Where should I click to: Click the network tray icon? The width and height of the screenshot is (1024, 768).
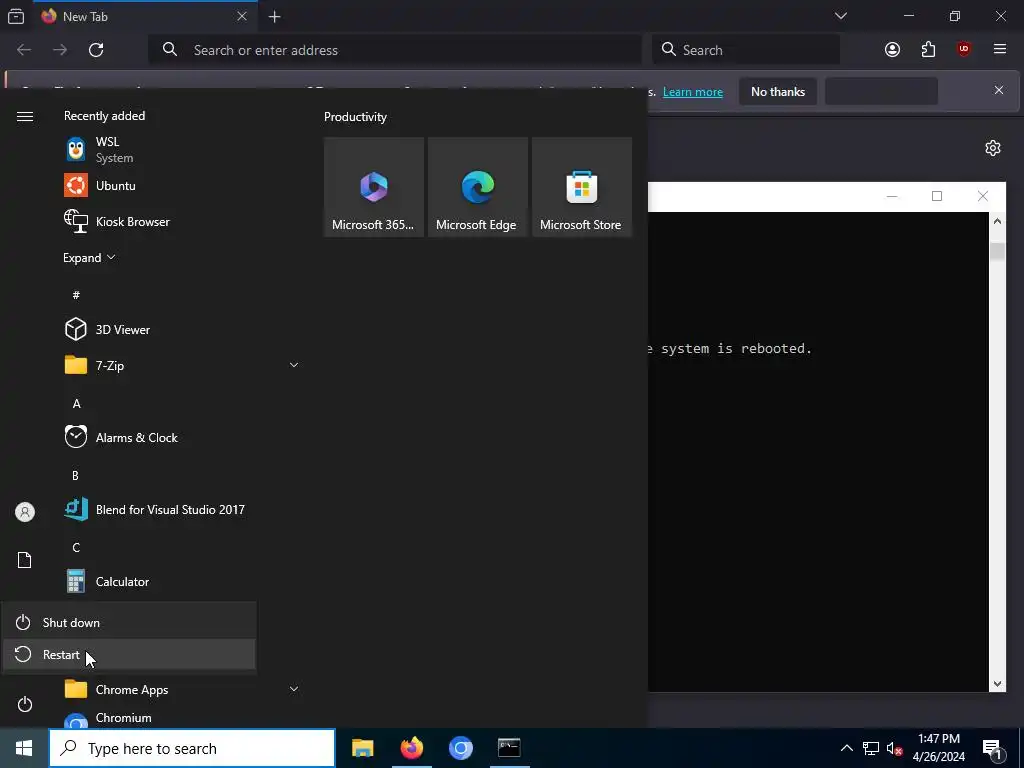[871, 748]
